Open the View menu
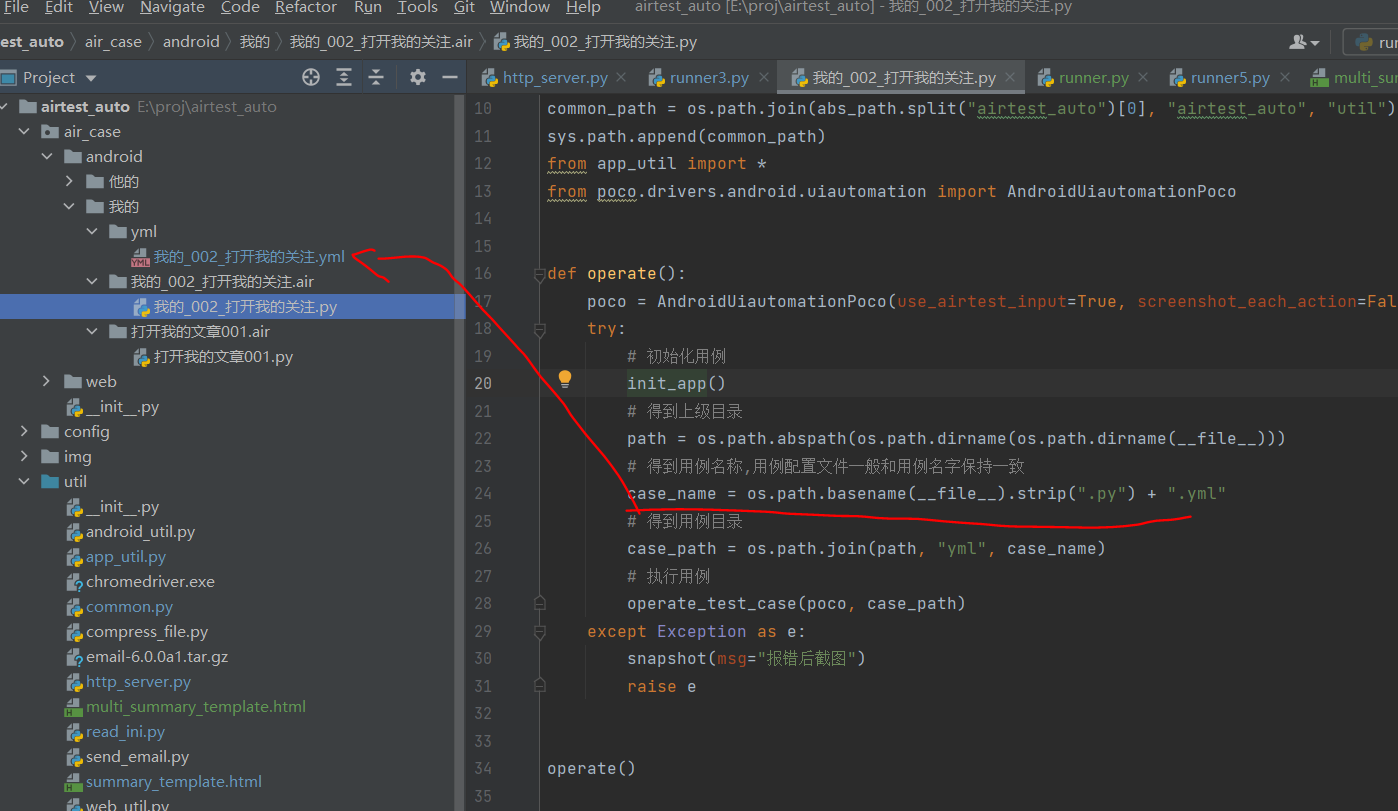The image size is (1398, 811). pos(106,8)
